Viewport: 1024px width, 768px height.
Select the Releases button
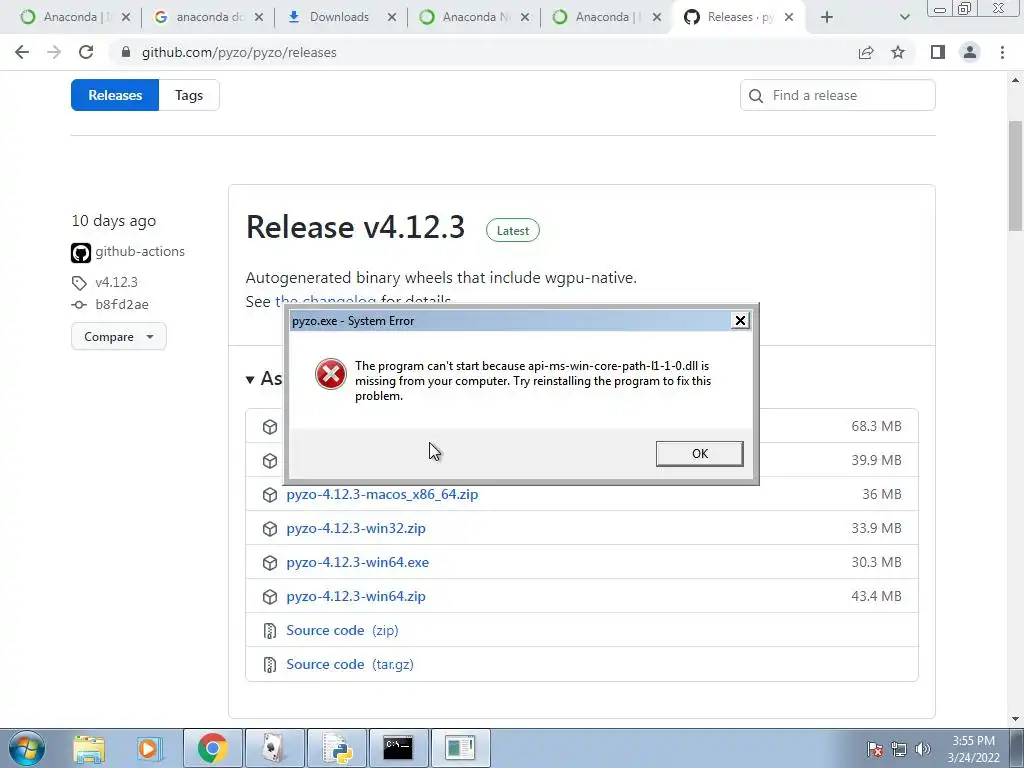(x=115, y=95)
